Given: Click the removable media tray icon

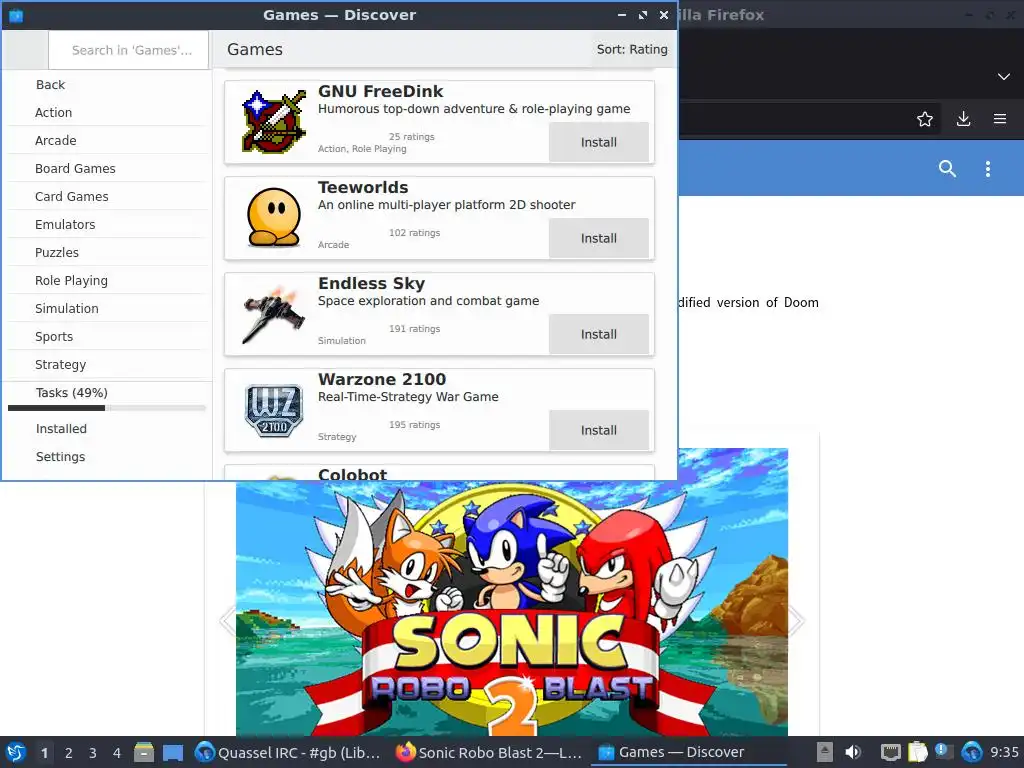Looking at the screenshot, I should tap(825, 752).
